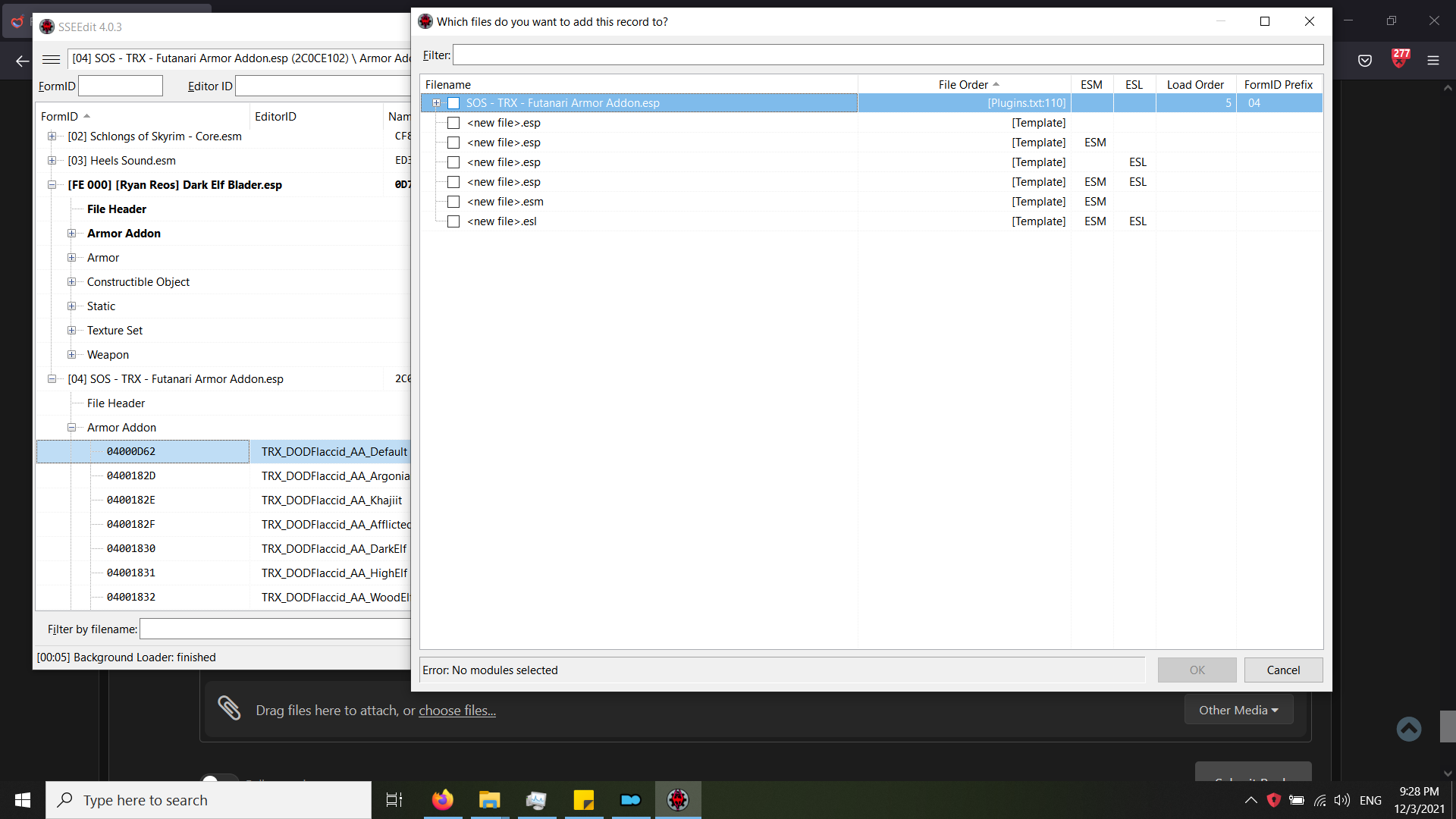Sort SSEEdit tree by EditorID column
This screenshot has width=1456, height=819.
pos(316,117)
